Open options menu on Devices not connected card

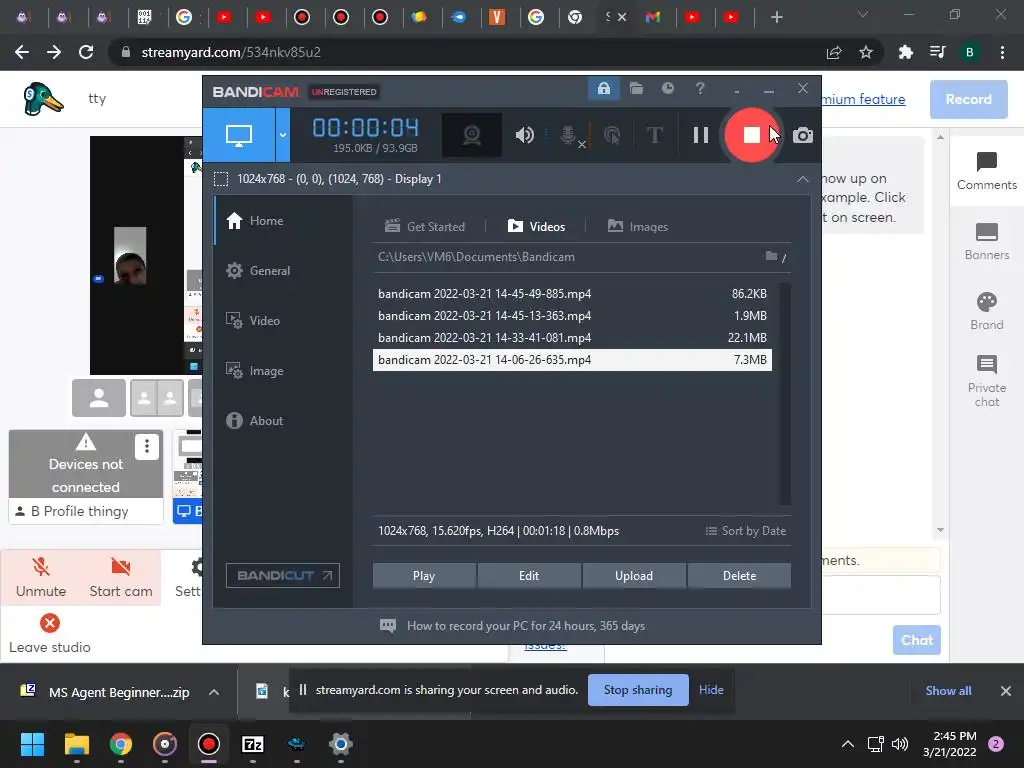146,446
